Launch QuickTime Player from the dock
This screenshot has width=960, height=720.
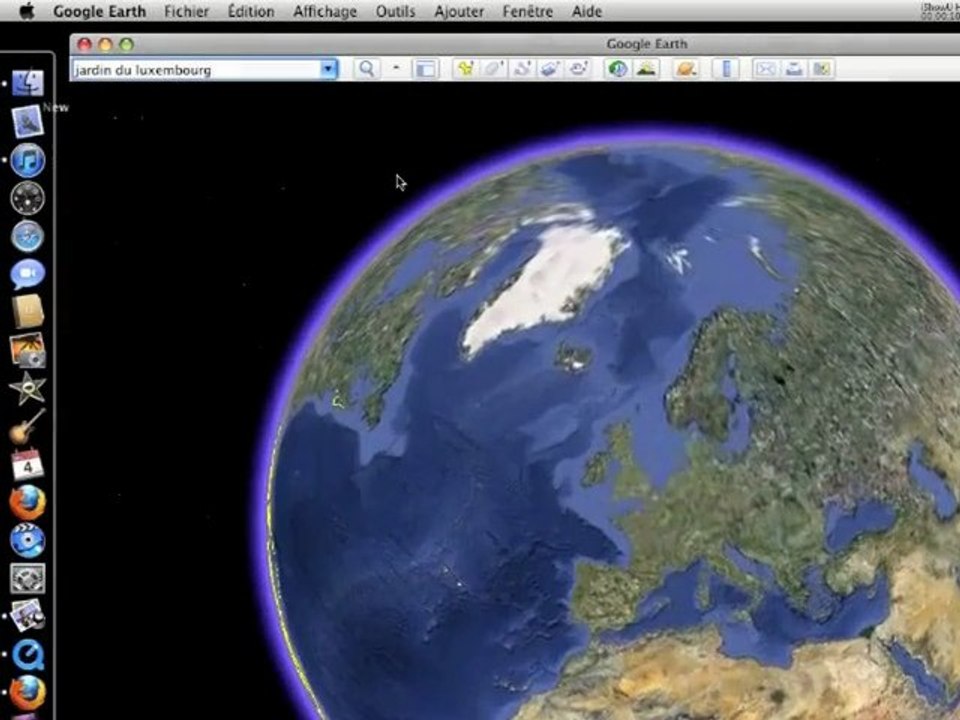(28, 654)
